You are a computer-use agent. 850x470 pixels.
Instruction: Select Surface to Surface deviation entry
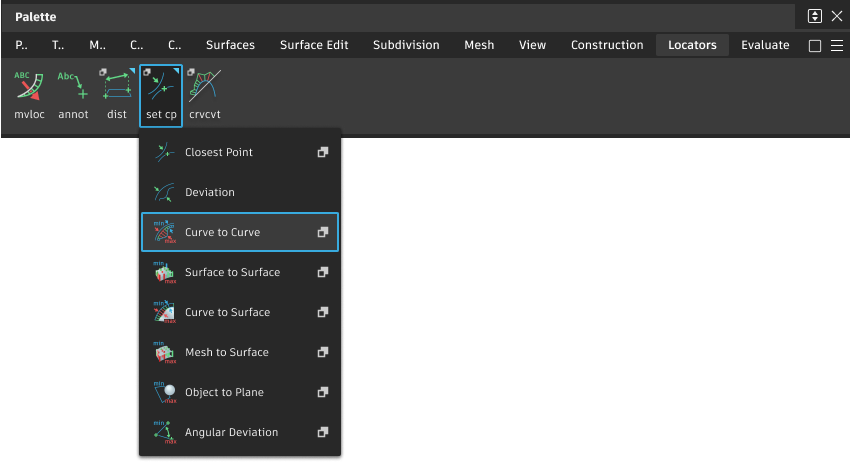point(232,272)
